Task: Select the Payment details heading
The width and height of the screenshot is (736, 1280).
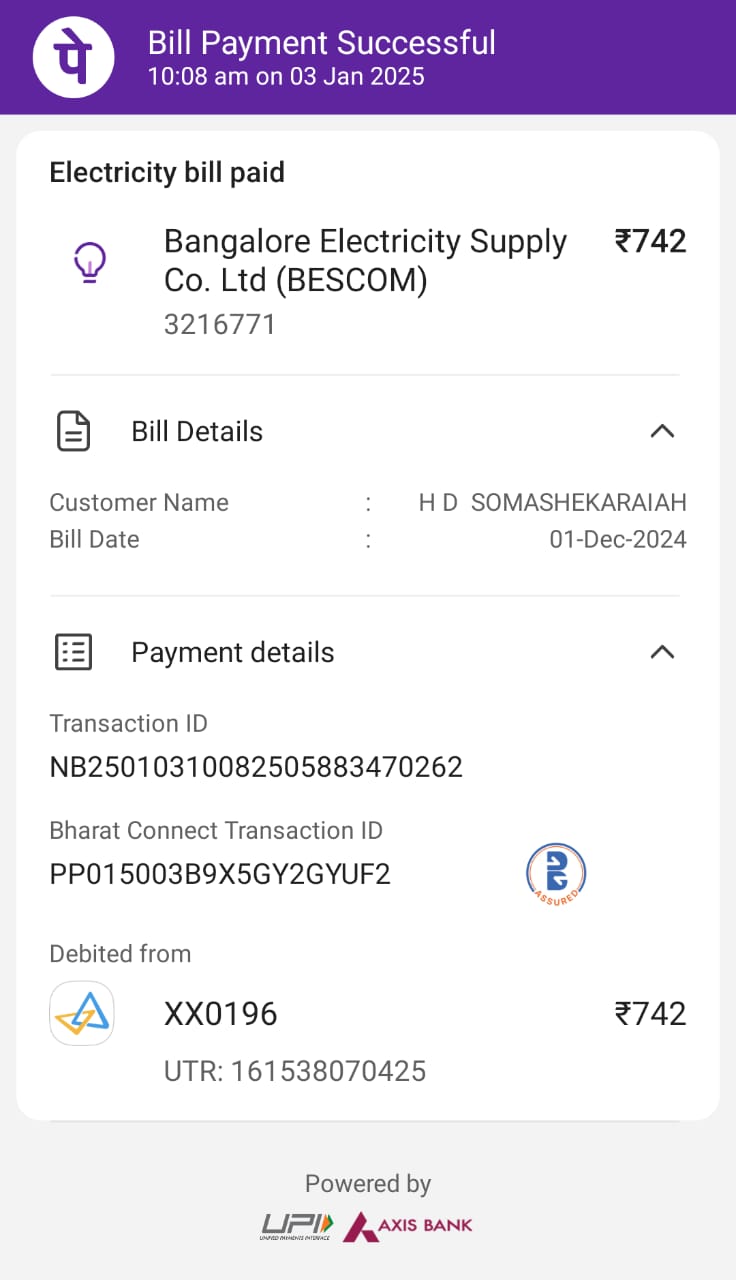Action: [x=233, y=652]
